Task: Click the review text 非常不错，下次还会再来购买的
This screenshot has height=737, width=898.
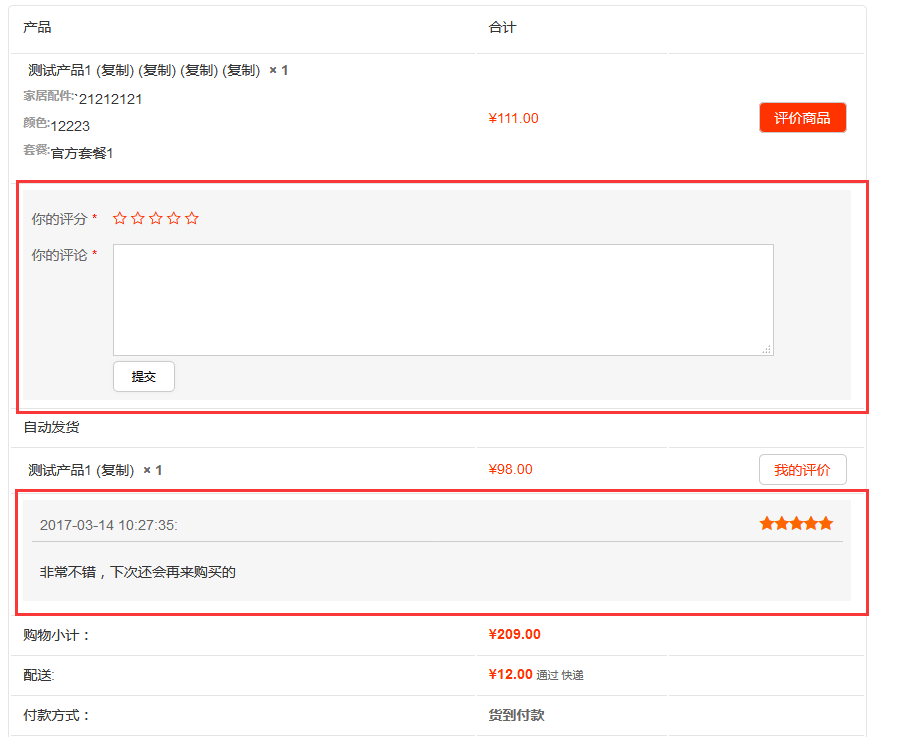Action: coord(137,572)
